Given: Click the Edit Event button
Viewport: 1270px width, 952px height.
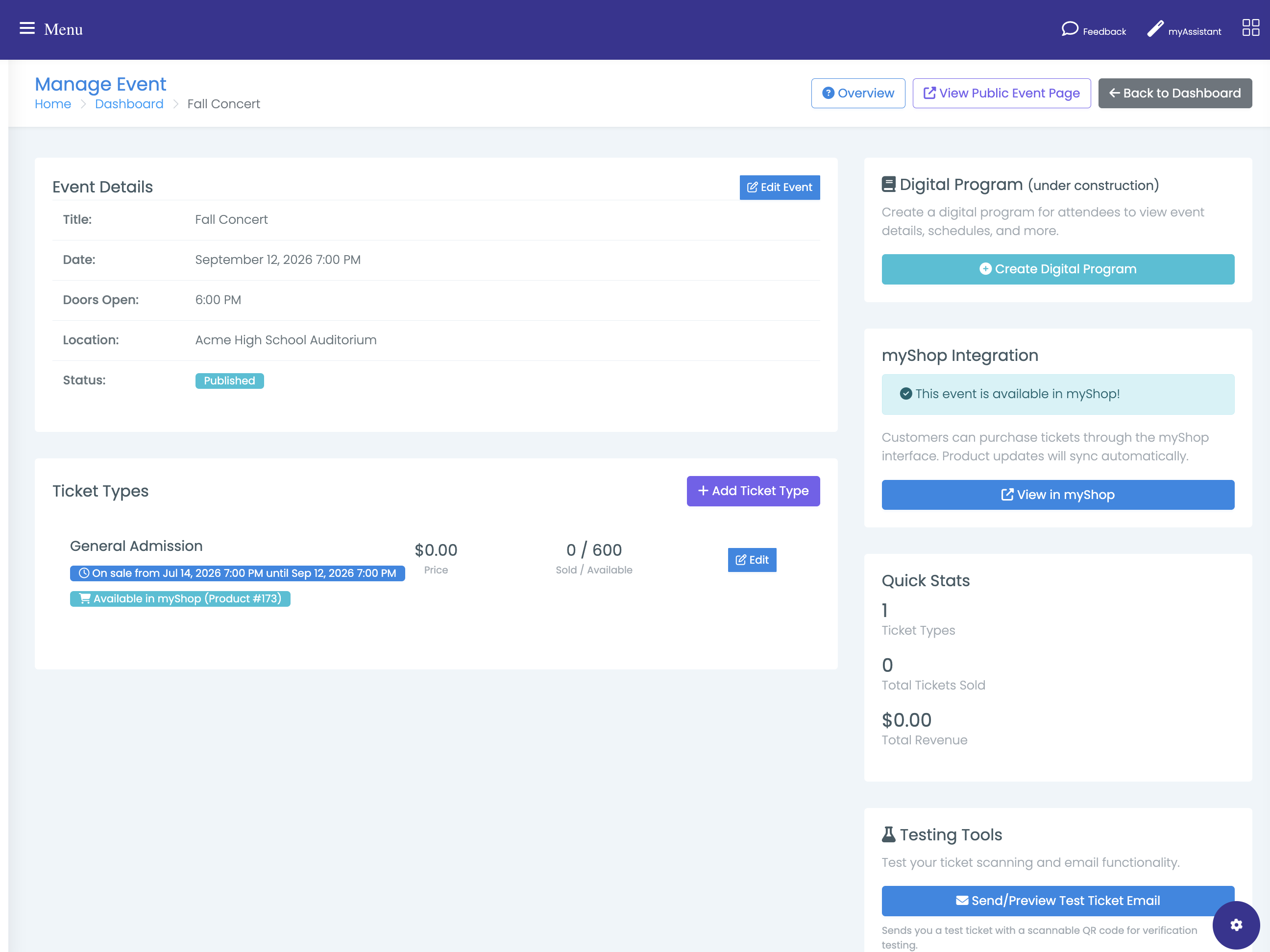Looking at the screenshot, I should 779,187.
